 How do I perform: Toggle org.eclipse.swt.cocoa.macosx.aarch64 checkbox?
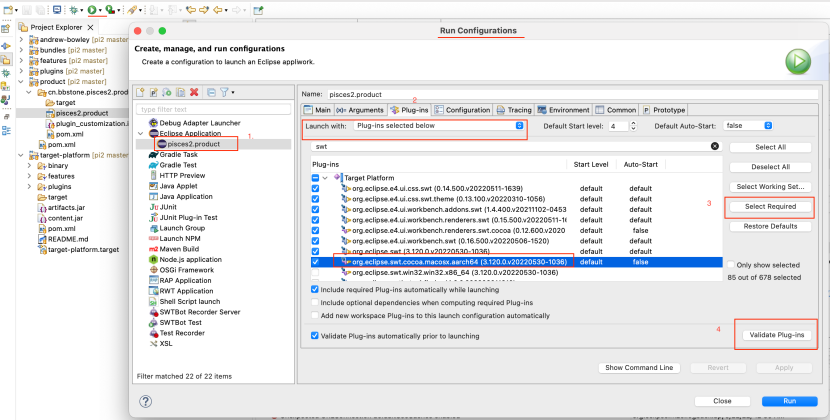click(x=315, y=262)
